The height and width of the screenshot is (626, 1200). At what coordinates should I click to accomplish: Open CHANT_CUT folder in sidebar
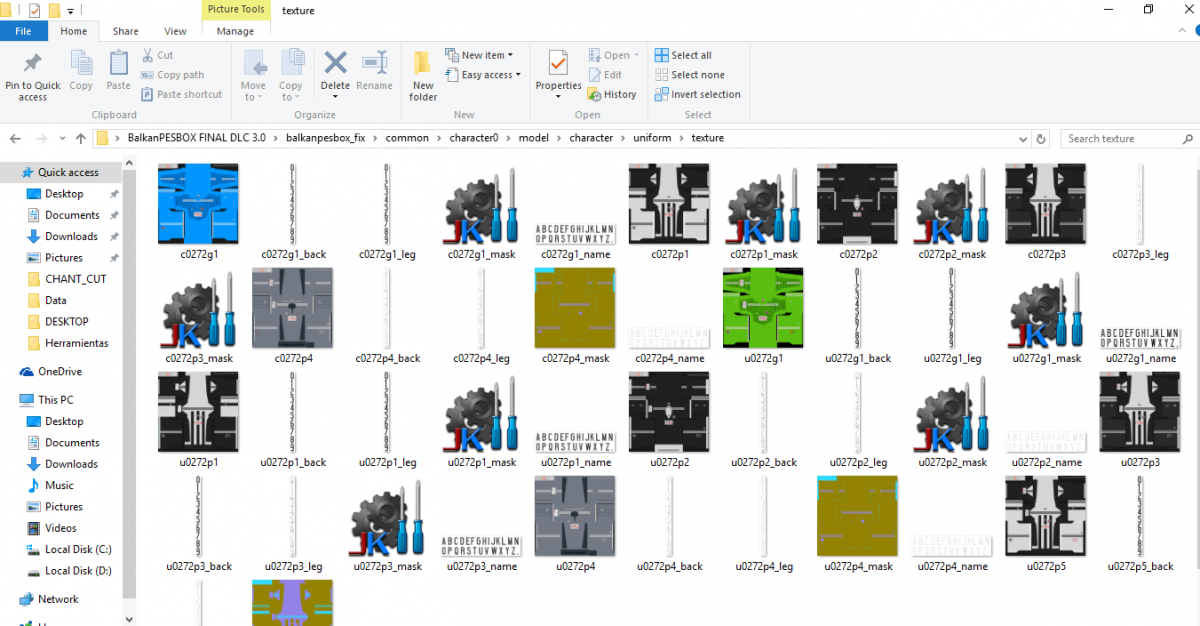(75, 279)
